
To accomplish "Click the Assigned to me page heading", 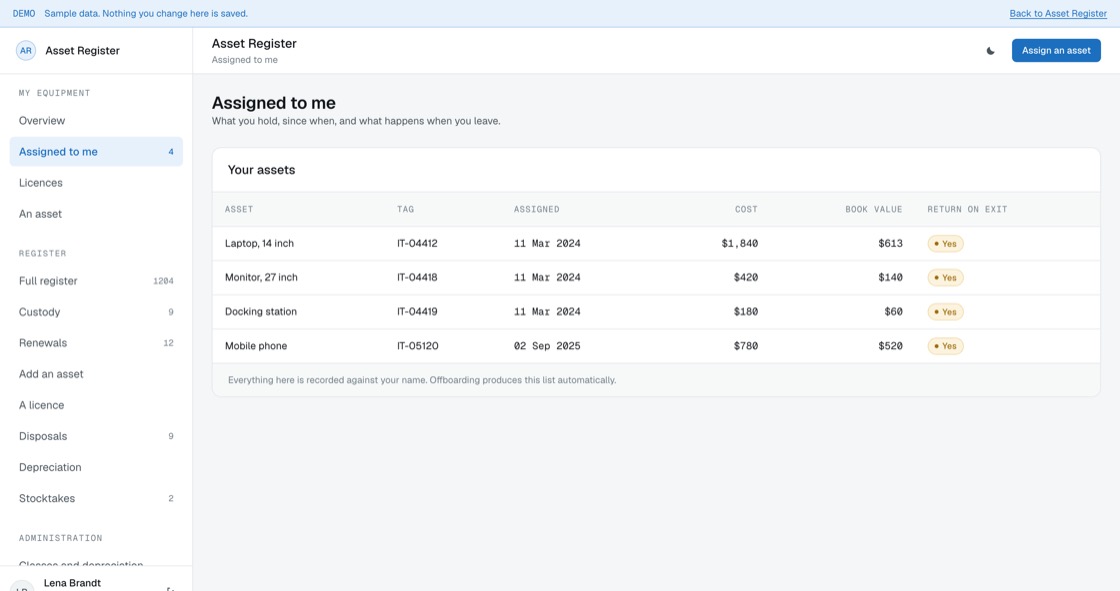I will point(274,103).
